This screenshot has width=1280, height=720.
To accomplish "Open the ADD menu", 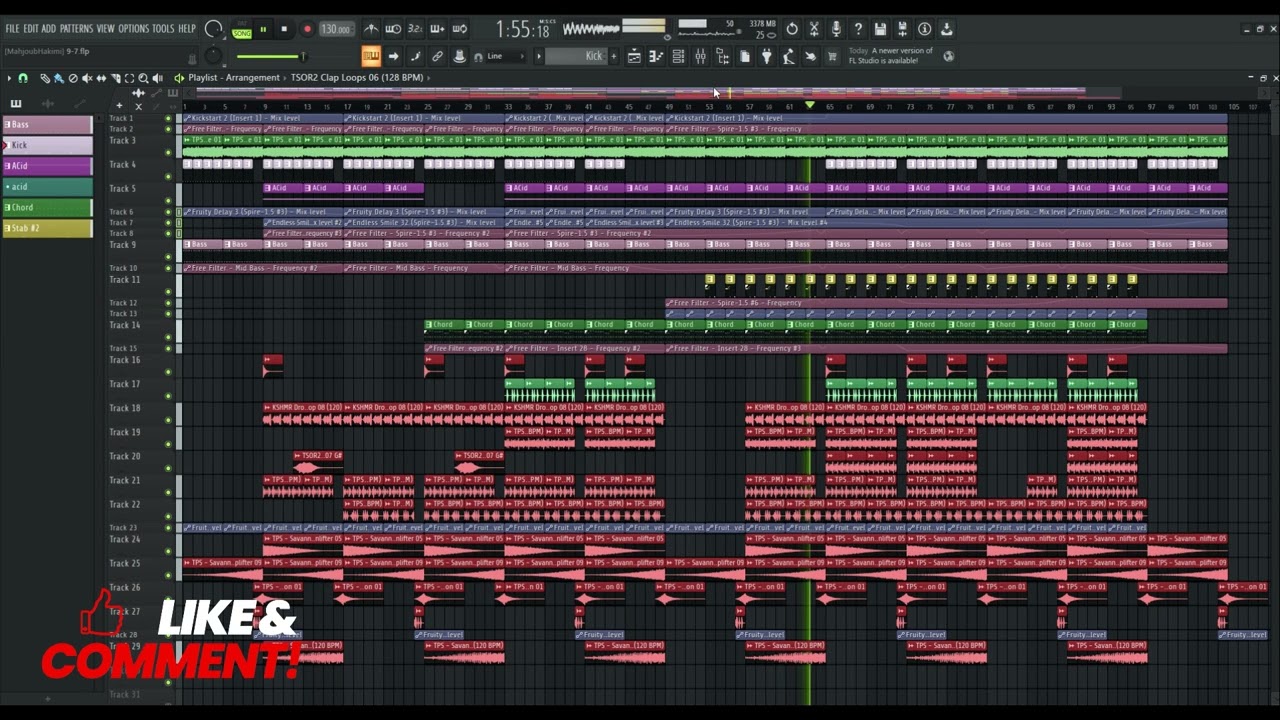I will pyautogui.click(x=49, y=29).
